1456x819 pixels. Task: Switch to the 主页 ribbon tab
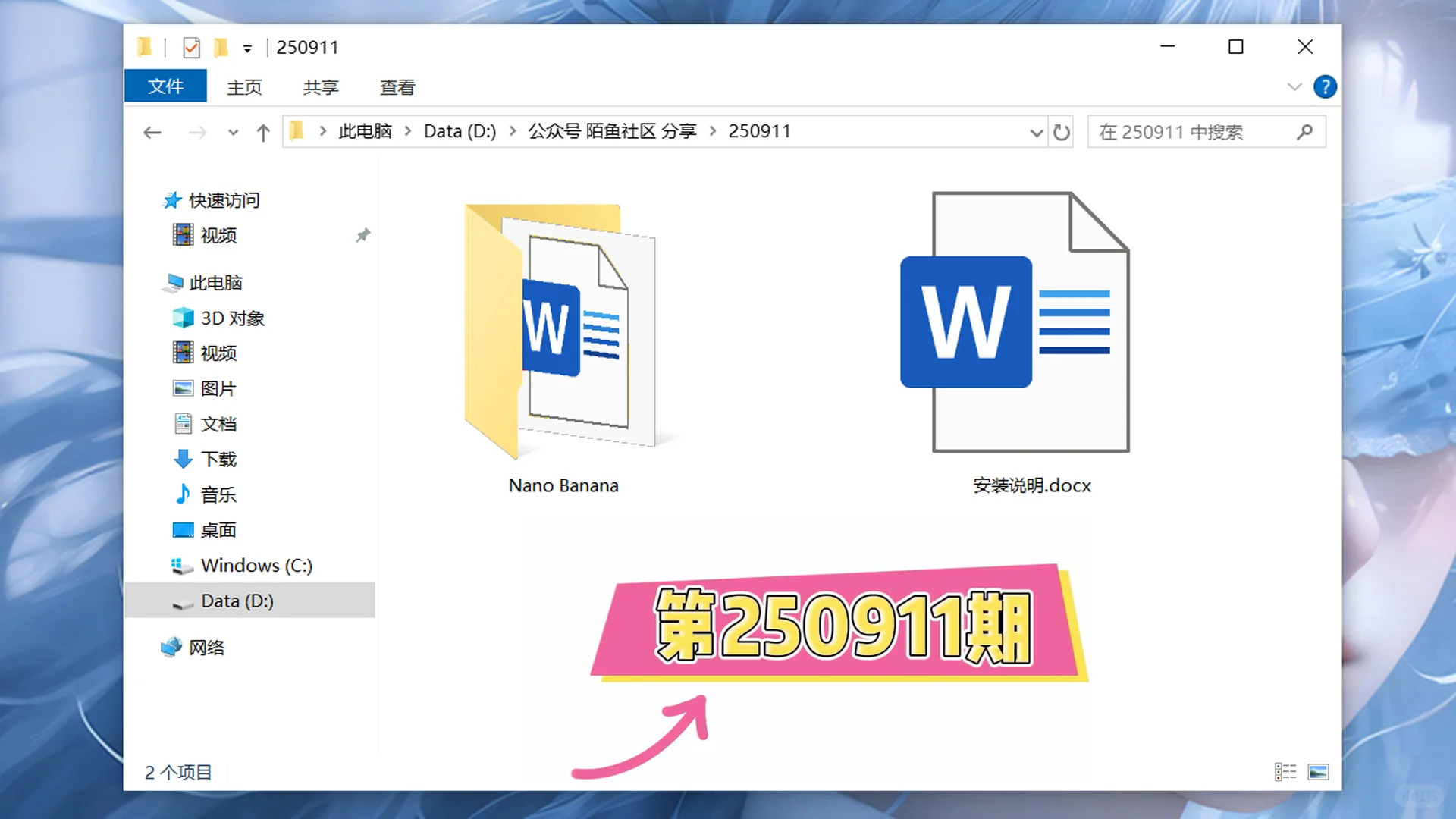[243, 86]
